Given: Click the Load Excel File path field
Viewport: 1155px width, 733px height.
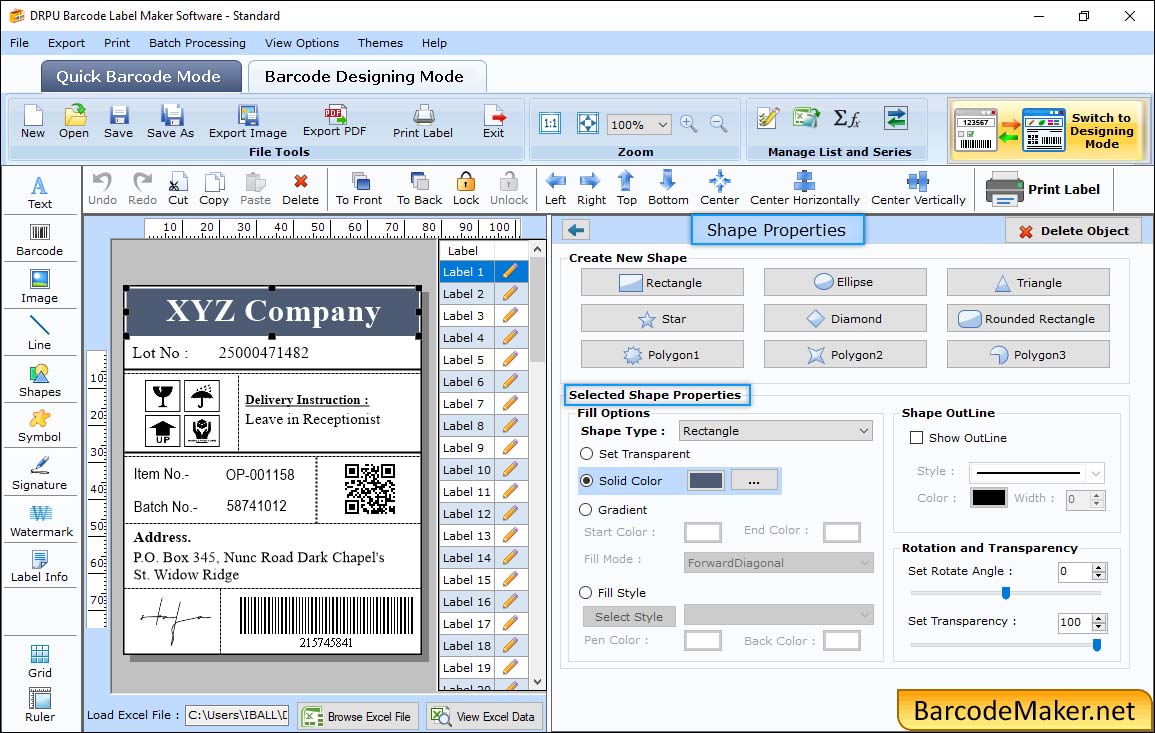Looking at the screenshot, I should (236, 715).
